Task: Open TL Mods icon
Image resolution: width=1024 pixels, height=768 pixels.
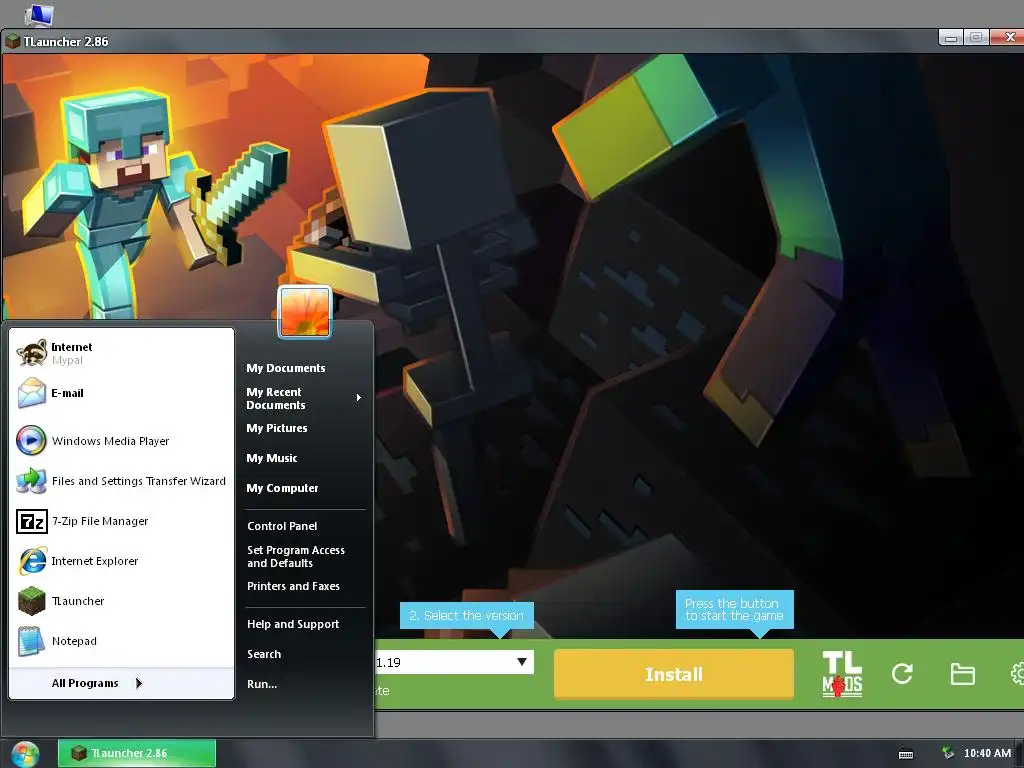Action: point(842,674)
